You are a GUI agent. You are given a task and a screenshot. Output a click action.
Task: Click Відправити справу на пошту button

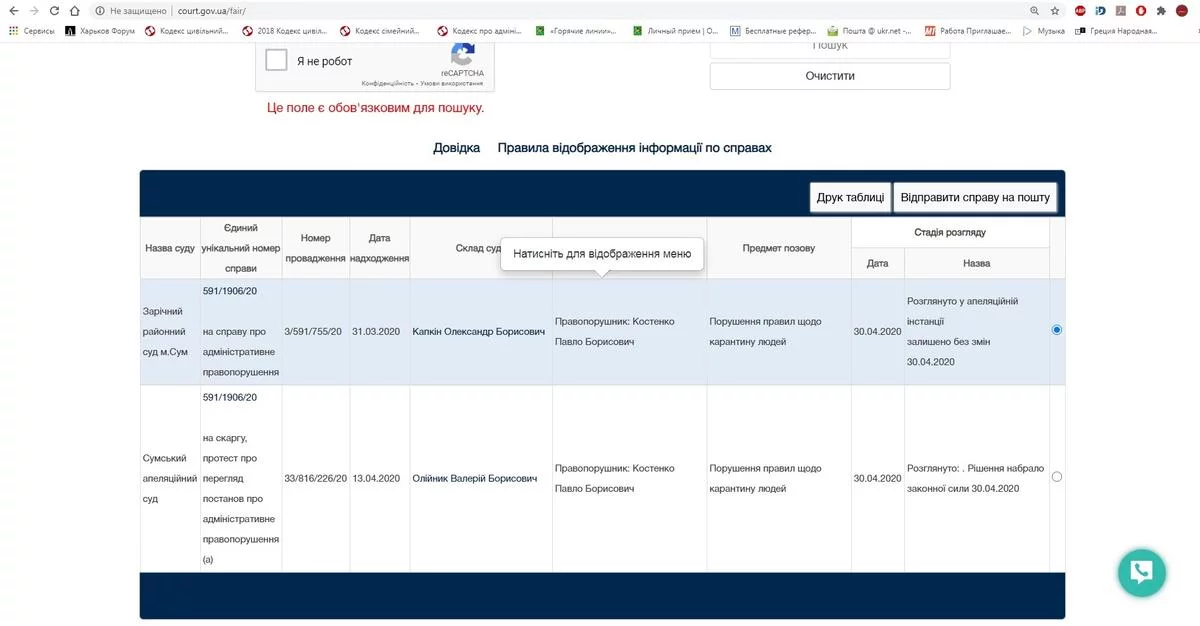974,198
